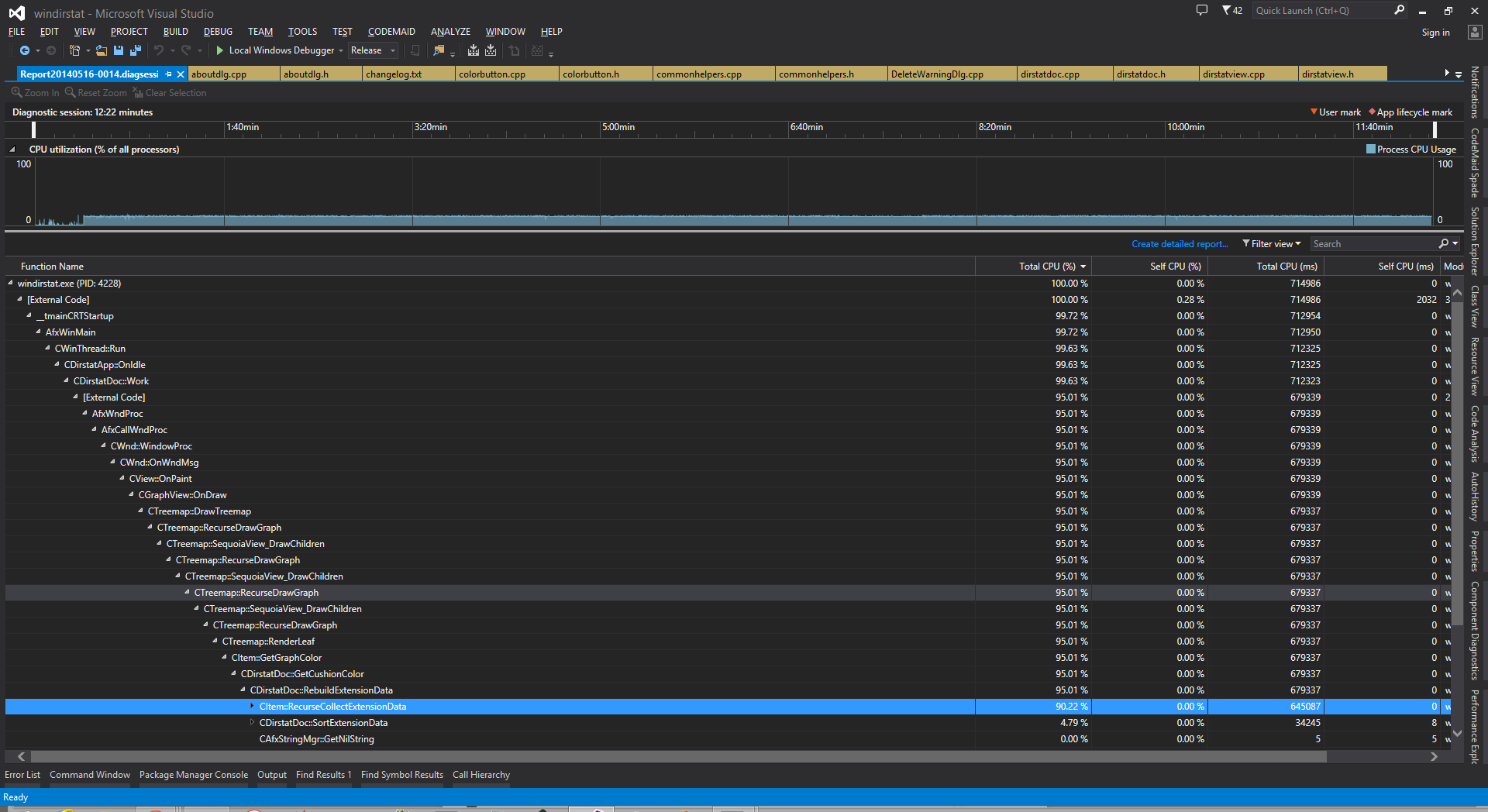Collapse the CDirstatDoc::Work node

67,381
